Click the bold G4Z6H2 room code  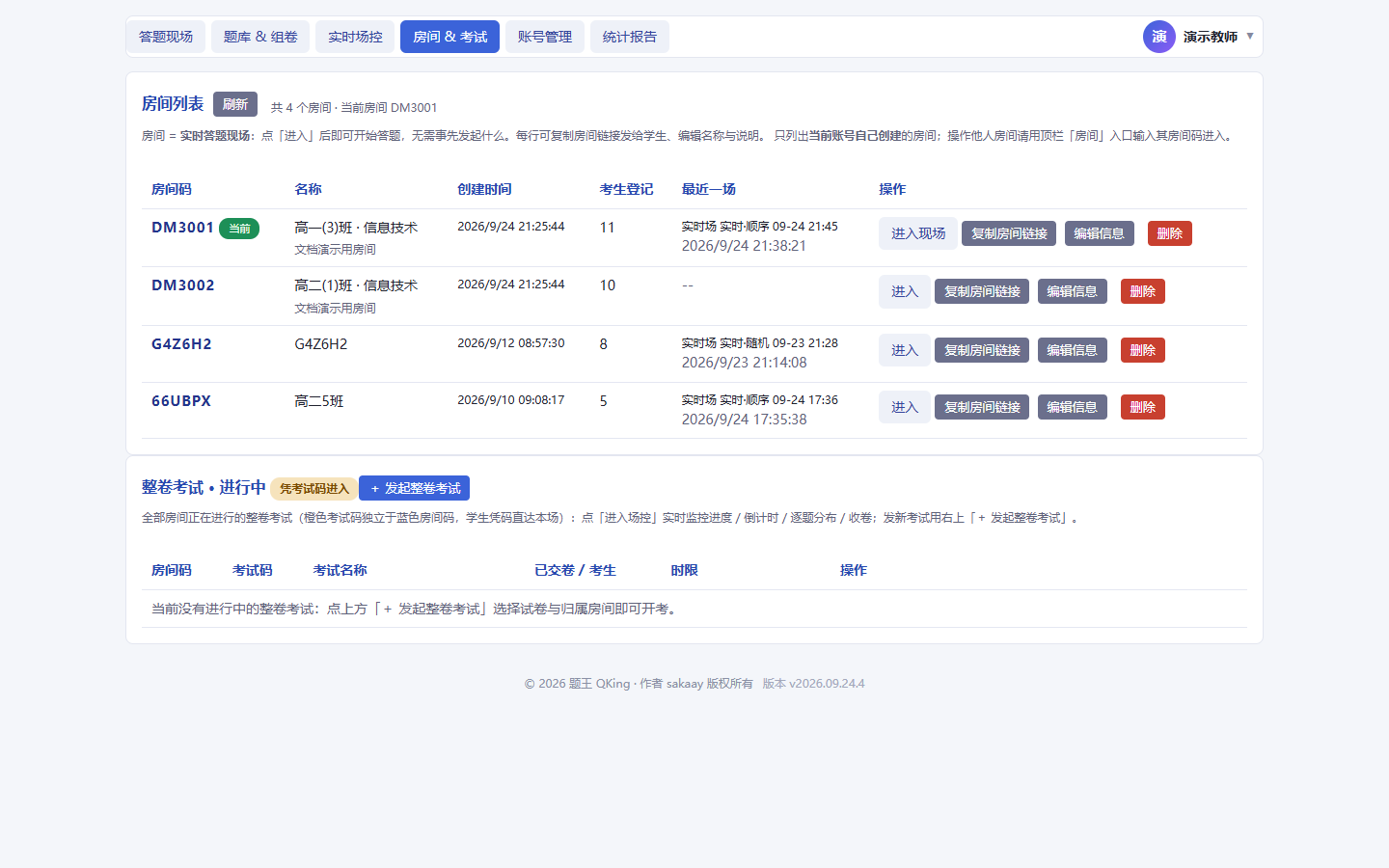181,344
